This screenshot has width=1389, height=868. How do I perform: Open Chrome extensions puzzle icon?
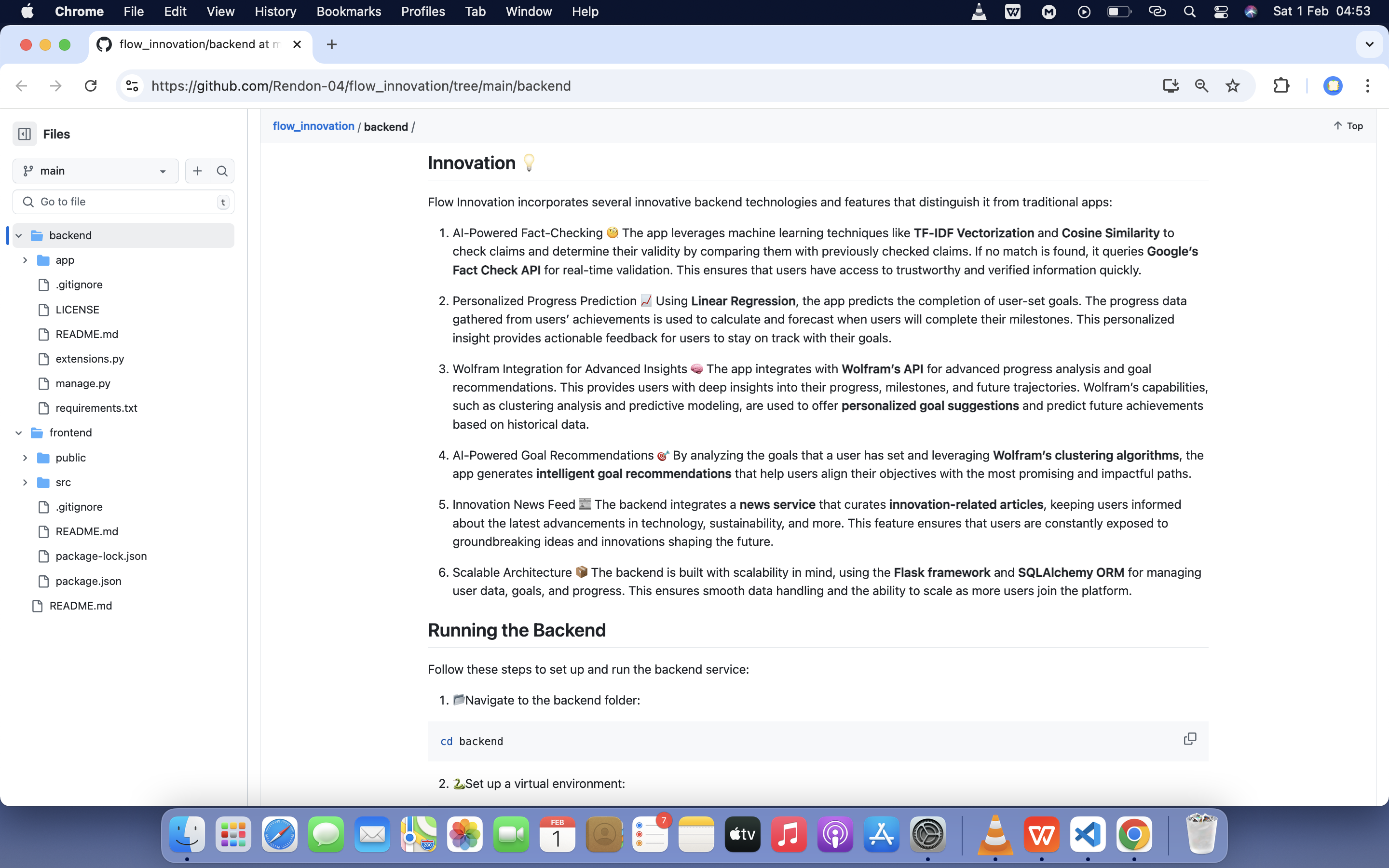click(x=1281, y=86)
